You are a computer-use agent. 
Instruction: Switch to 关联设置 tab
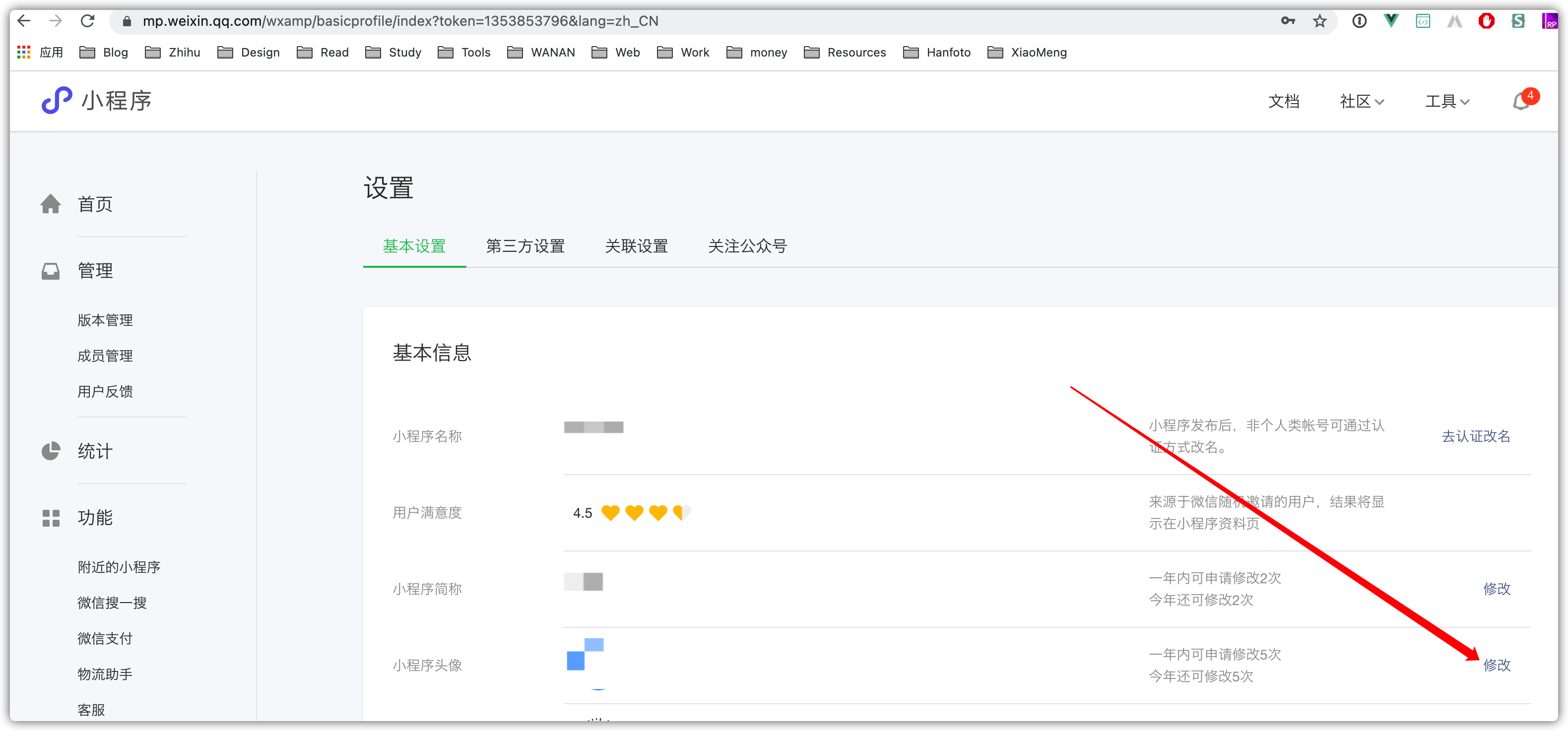[x=636, y=246]
